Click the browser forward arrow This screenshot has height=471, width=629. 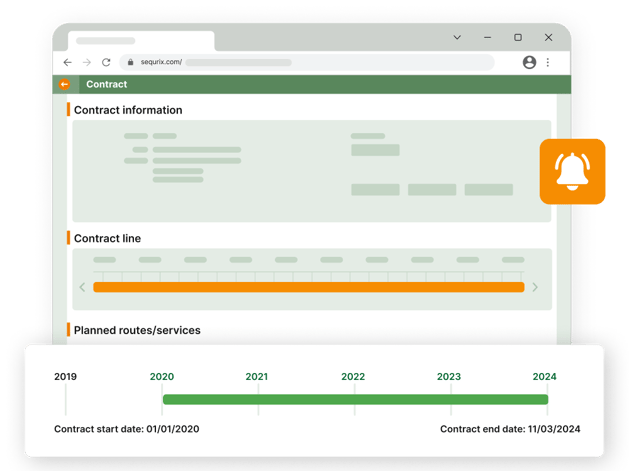tap(87, 62)
